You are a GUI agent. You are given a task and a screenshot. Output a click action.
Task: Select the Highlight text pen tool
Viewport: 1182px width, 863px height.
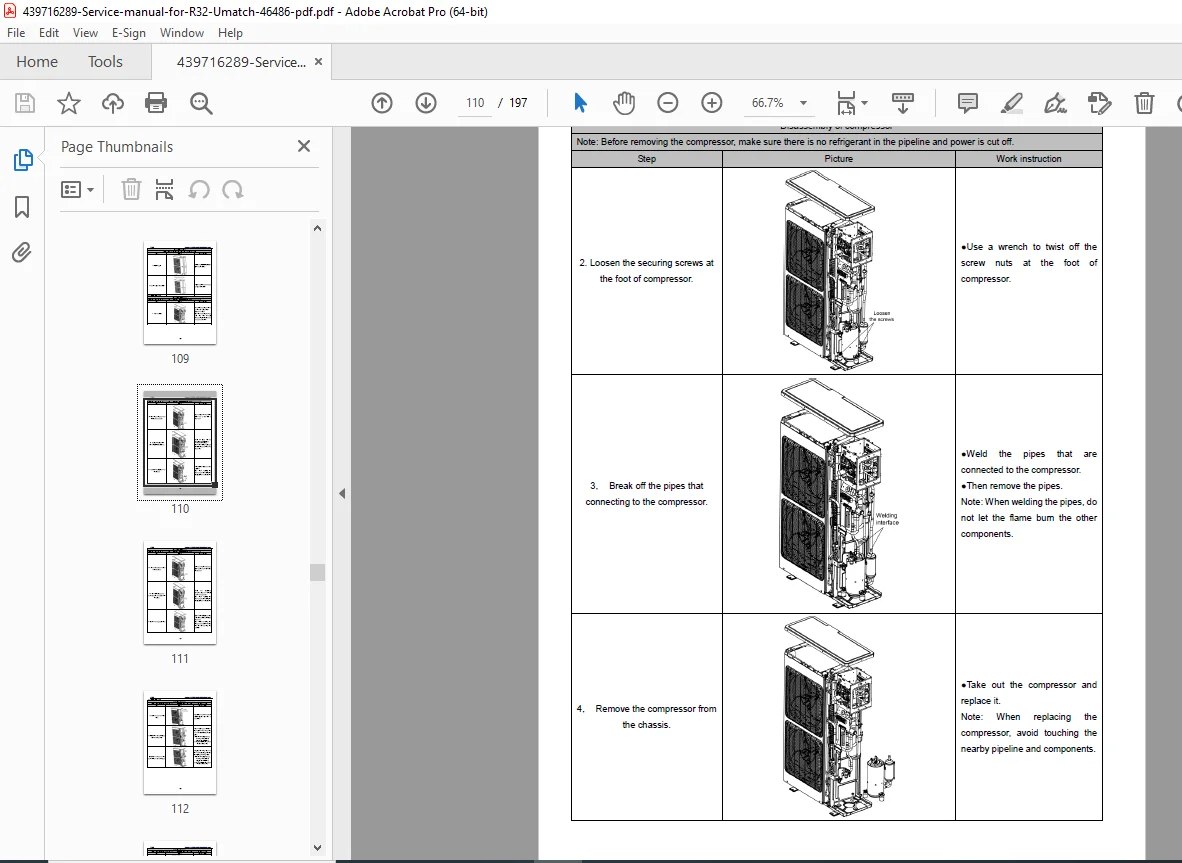1012,103
